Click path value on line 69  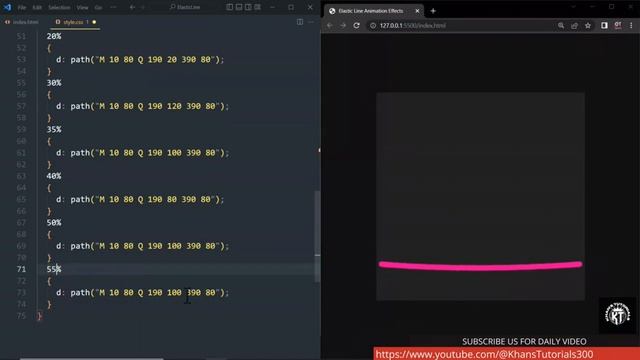point(149,246)
